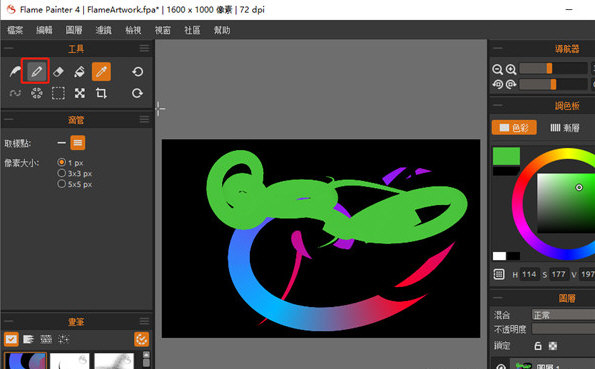
Task: Click the green foreground color swatch
Action: click(x=506, y=156)
